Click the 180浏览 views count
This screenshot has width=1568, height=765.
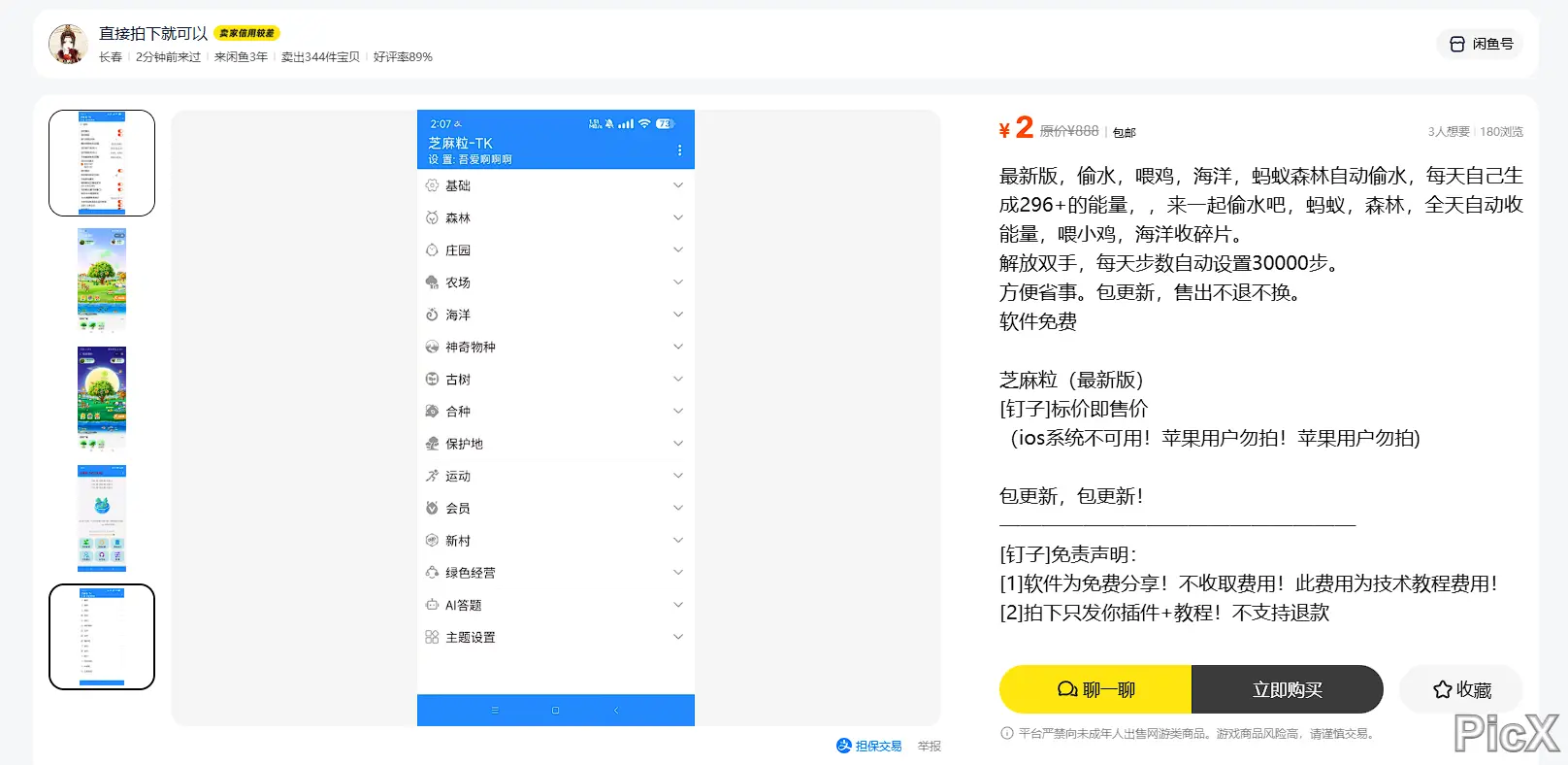tap(1501, 132)
